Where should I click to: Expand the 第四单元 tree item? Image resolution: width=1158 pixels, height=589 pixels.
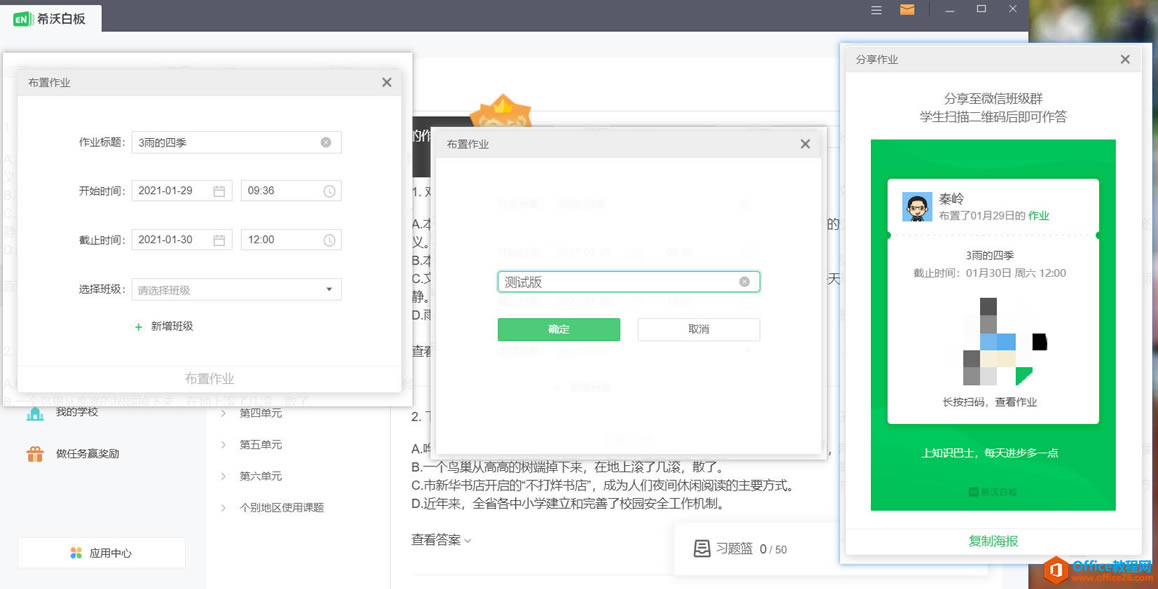pyautogui.click(x=224, y=413)
